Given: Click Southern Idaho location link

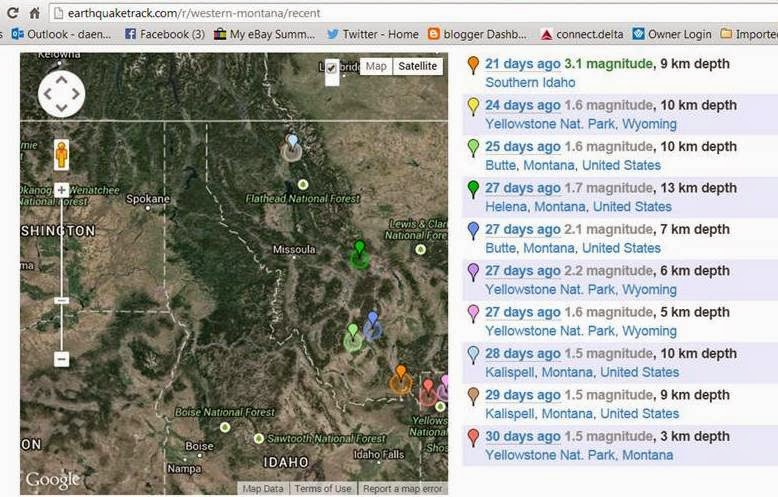Looking at the screenshot, I should [530, 82].
